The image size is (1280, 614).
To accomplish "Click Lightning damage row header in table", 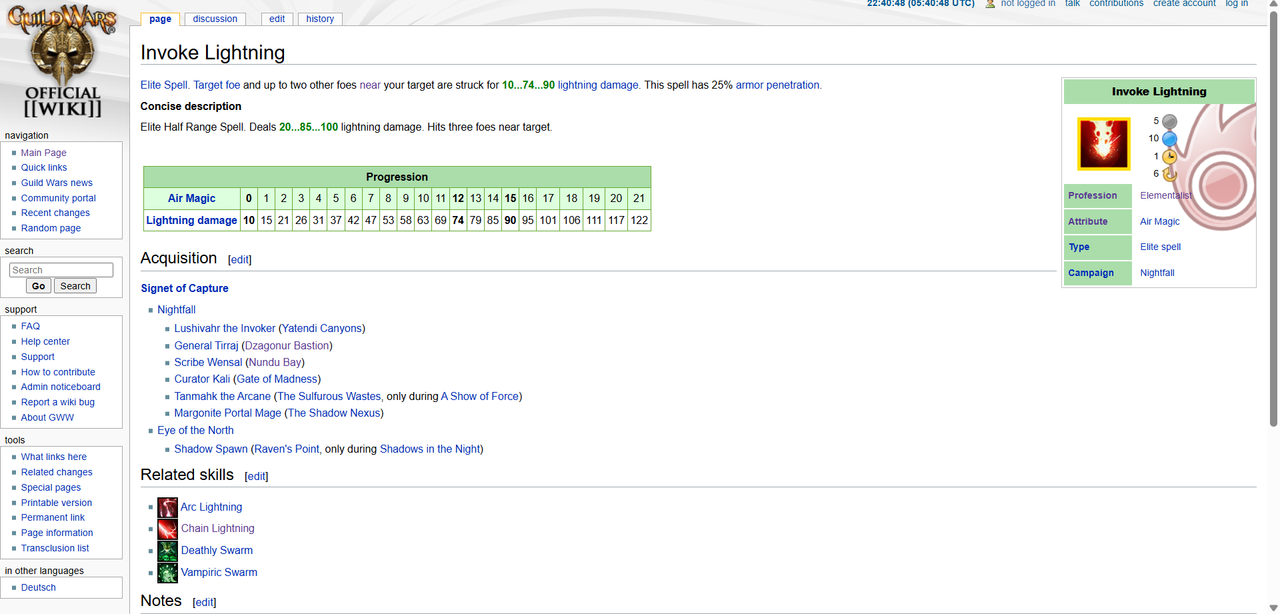I will point(192,220).
